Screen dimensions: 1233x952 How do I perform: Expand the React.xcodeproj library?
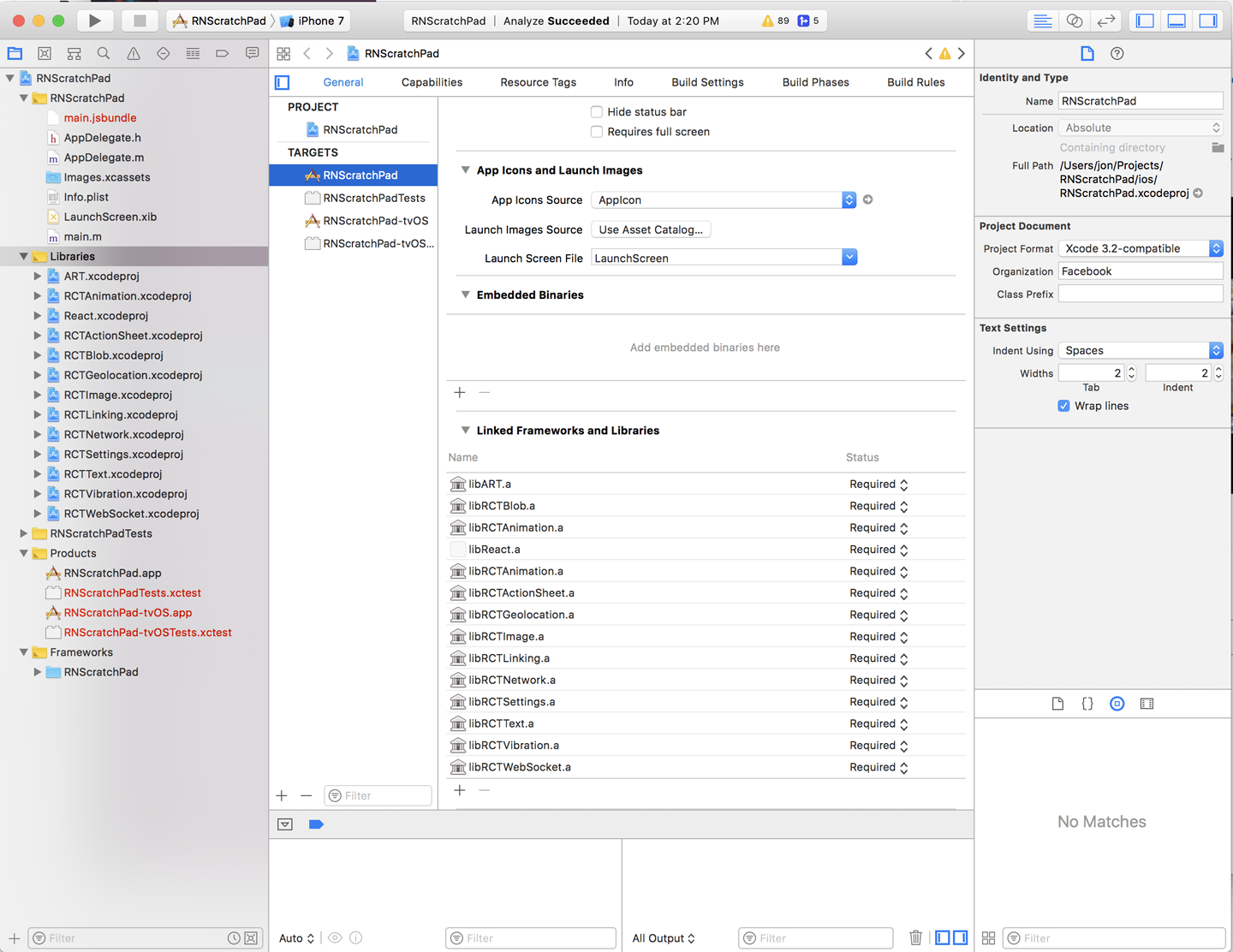click(x=36, y=315)
